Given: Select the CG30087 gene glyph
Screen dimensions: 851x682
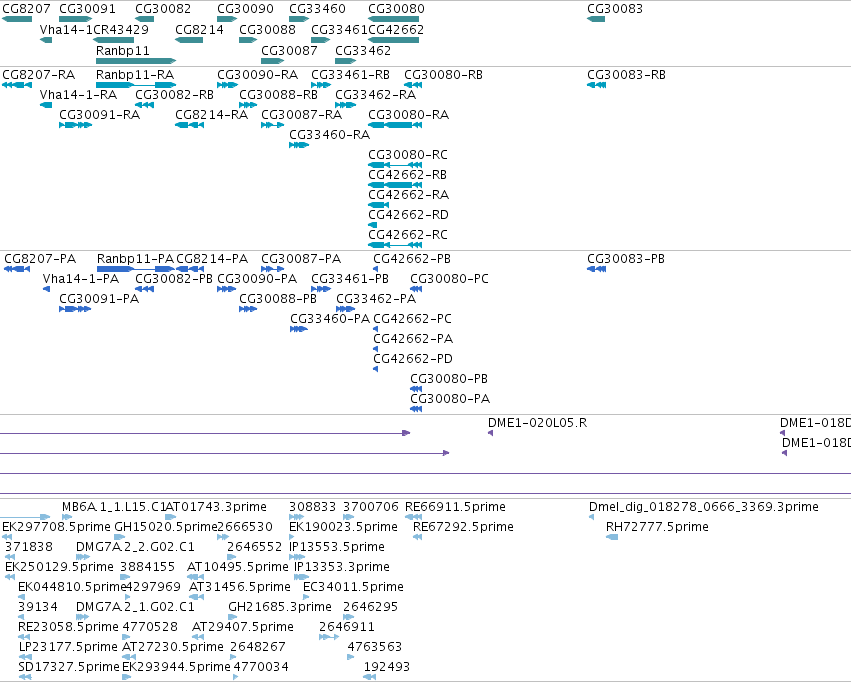Looking at the screenshot, I should [272, 61].
